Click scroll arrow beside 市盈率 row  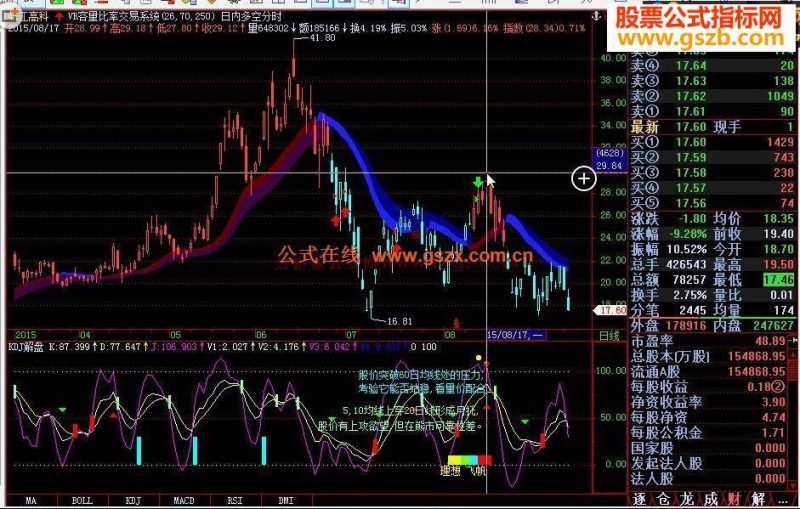coord(794,340)
